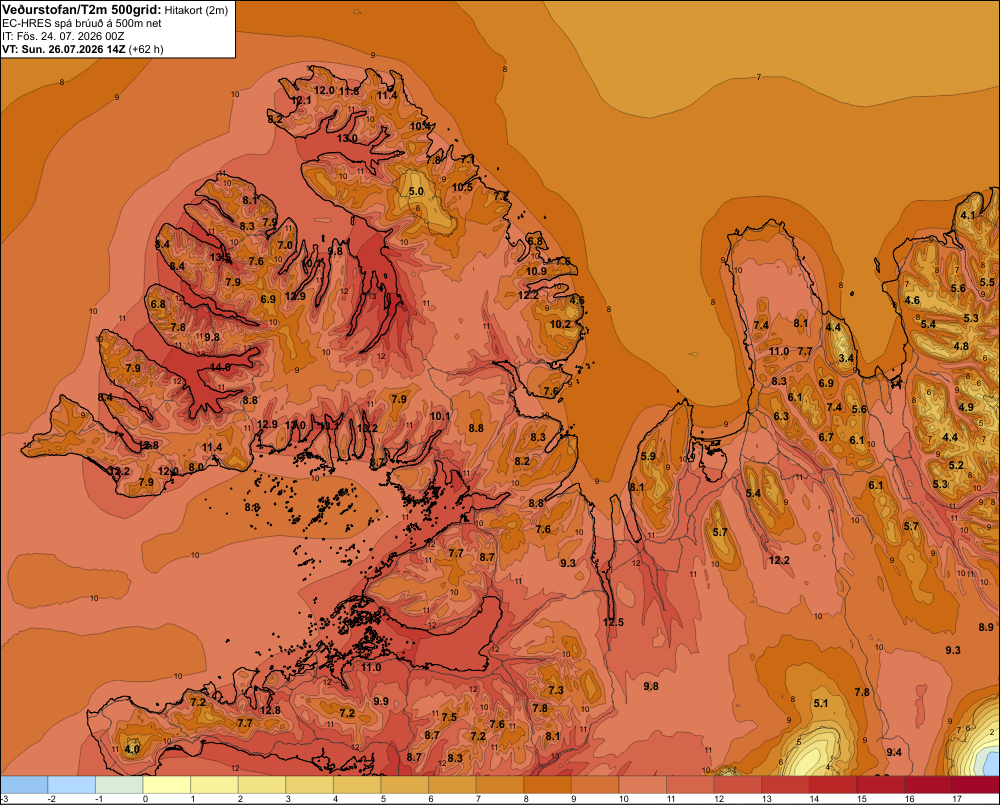Click the '4.1' temperature value
The height and width of the screenshot is (805, 1000).
968,215
